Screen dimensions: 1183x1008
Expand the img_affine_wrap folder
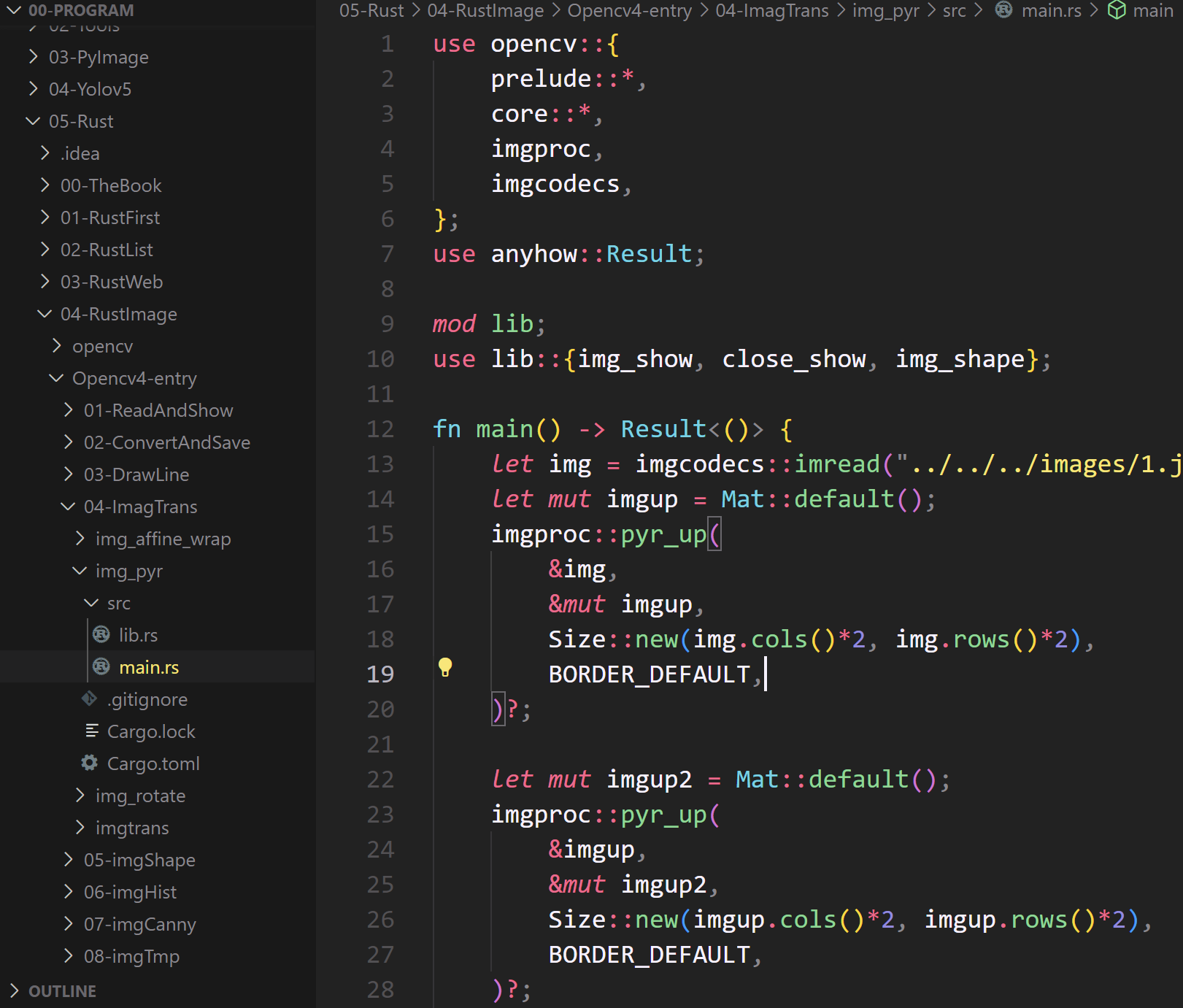point(80,539)
